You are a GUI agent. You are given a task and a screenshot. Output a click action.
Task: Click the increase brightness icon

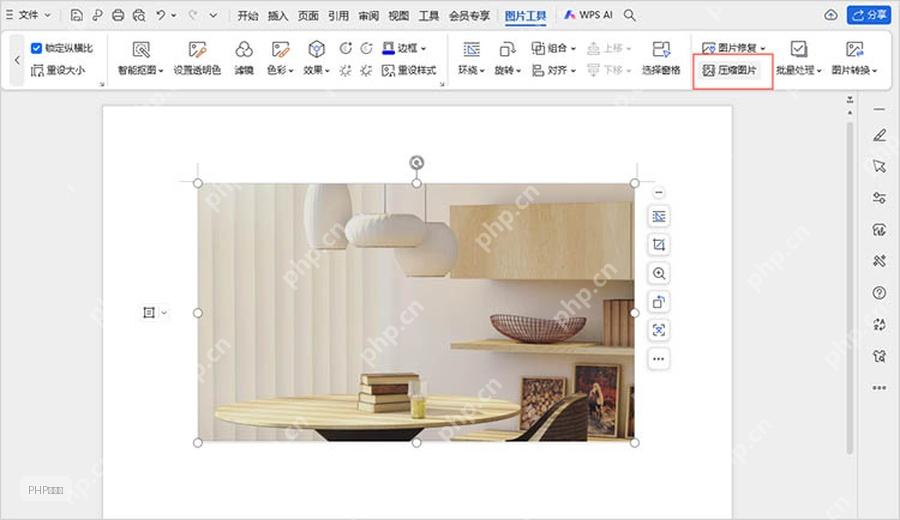(345, 71)
